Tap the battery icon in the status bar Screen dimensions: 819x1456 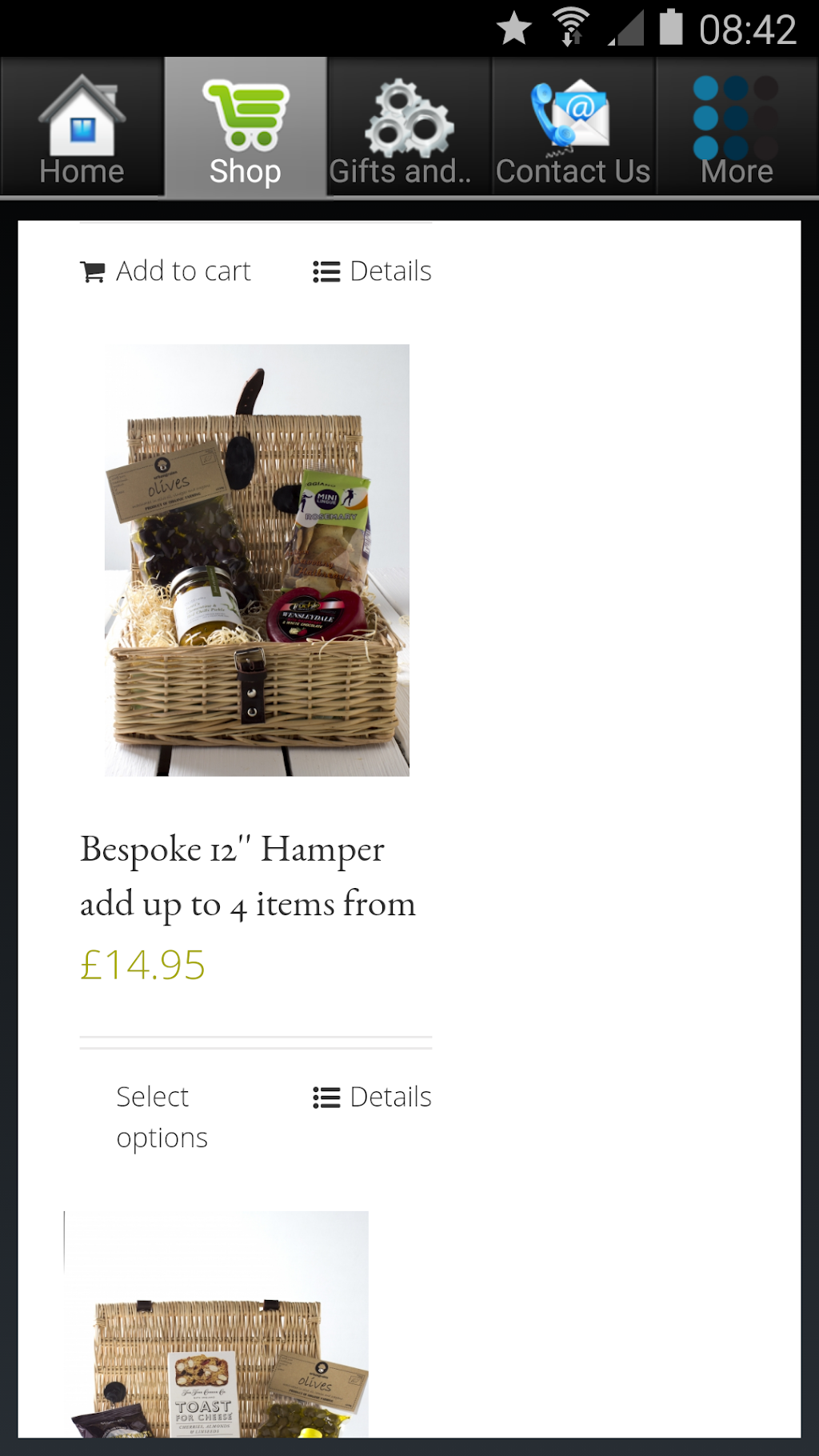(671, 27)
